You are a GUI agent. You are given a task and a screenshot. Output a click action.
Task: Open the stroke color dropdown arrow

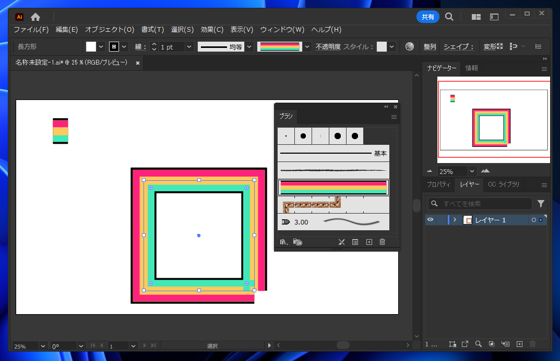[x=124, y=47]
